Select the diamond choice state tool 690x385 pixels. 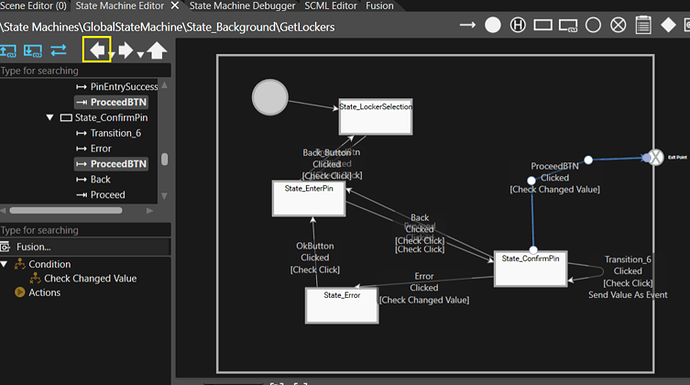click(668, 25)
